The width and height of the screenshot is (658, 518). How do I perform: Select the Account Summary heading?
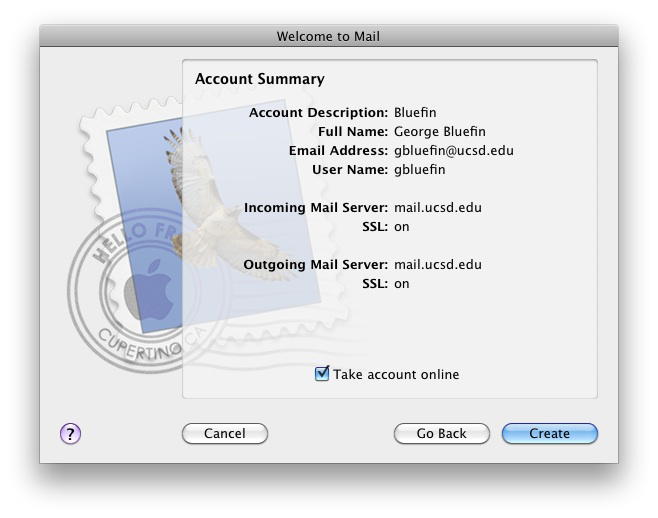coord(260,79)
